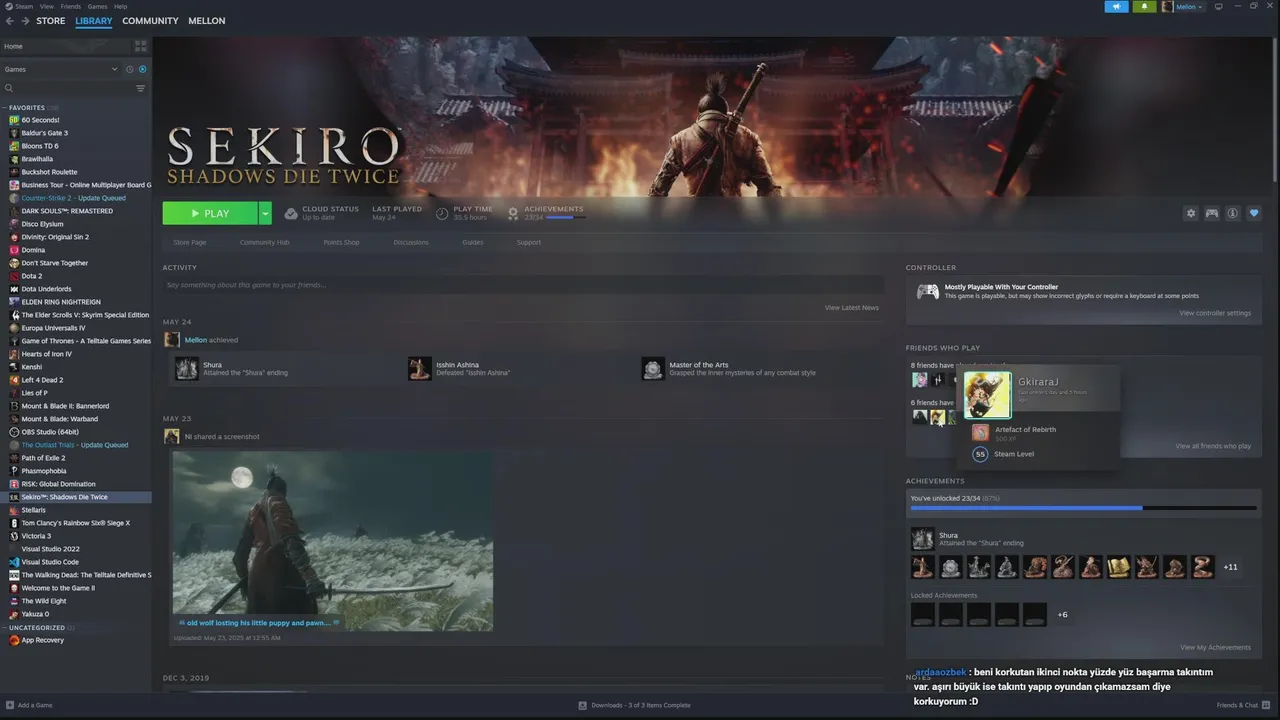This screenshot has width=1280, height=720.
Task: Open the green notifications bell
Action: pos(1144,6)
